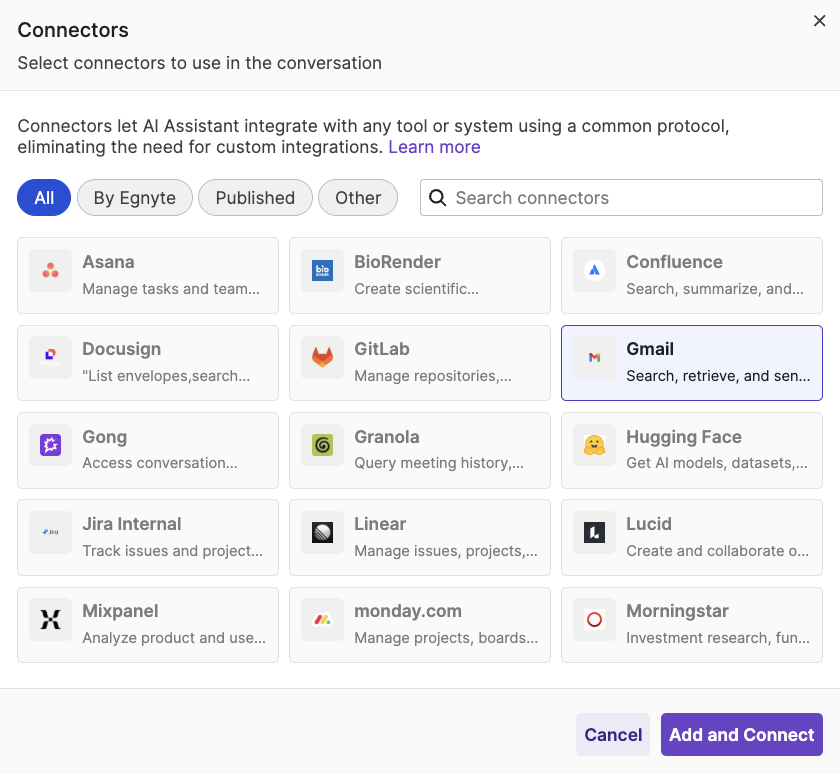Pick the Granola connector title

387,437
